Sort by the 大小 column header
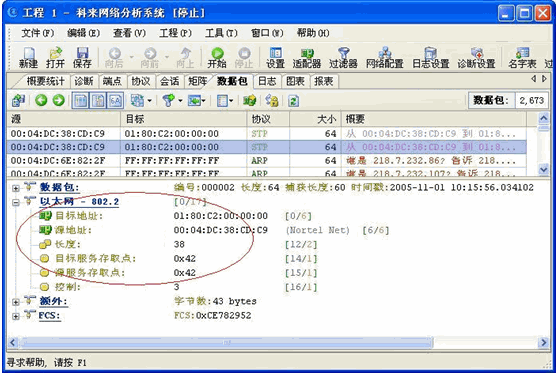This screenshot has width=556, height=373. 315,119
